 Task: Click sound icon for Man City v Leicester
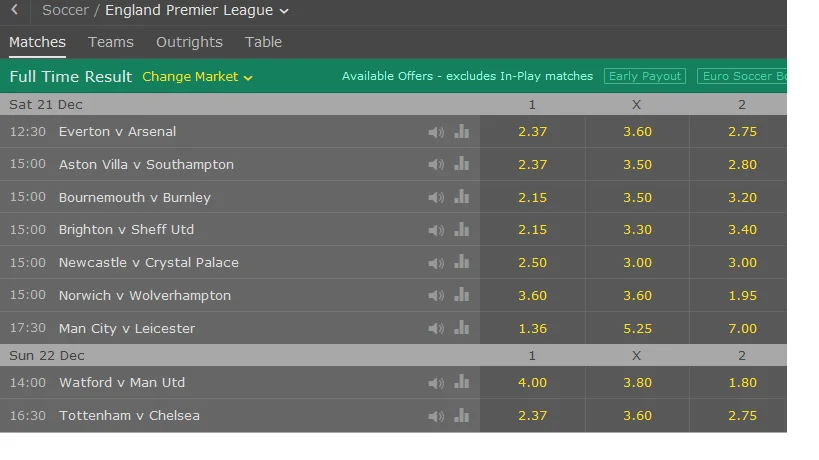click(436, 329)
